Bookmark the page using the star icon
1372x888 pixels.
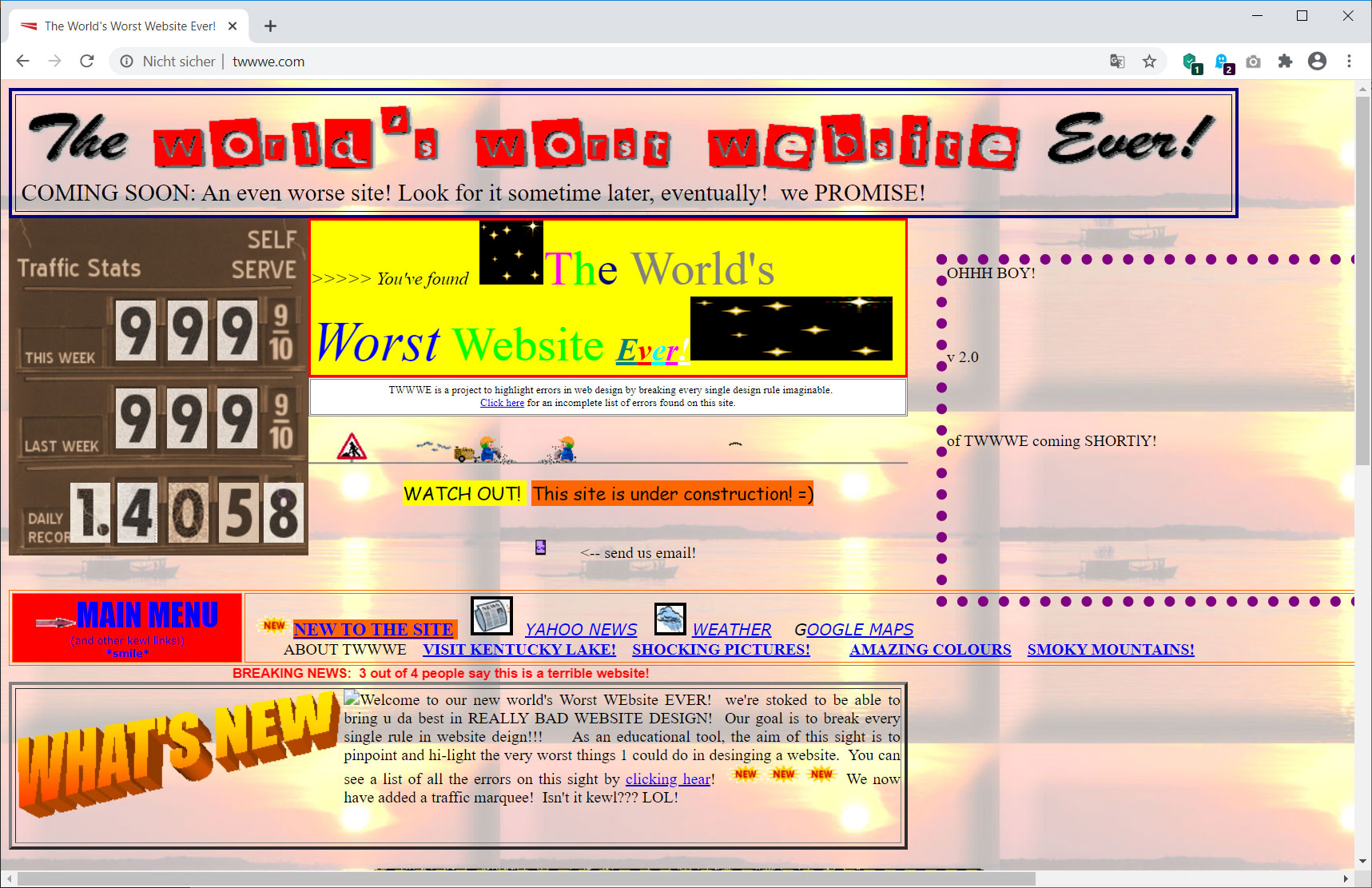click(x=1149, y=61)
